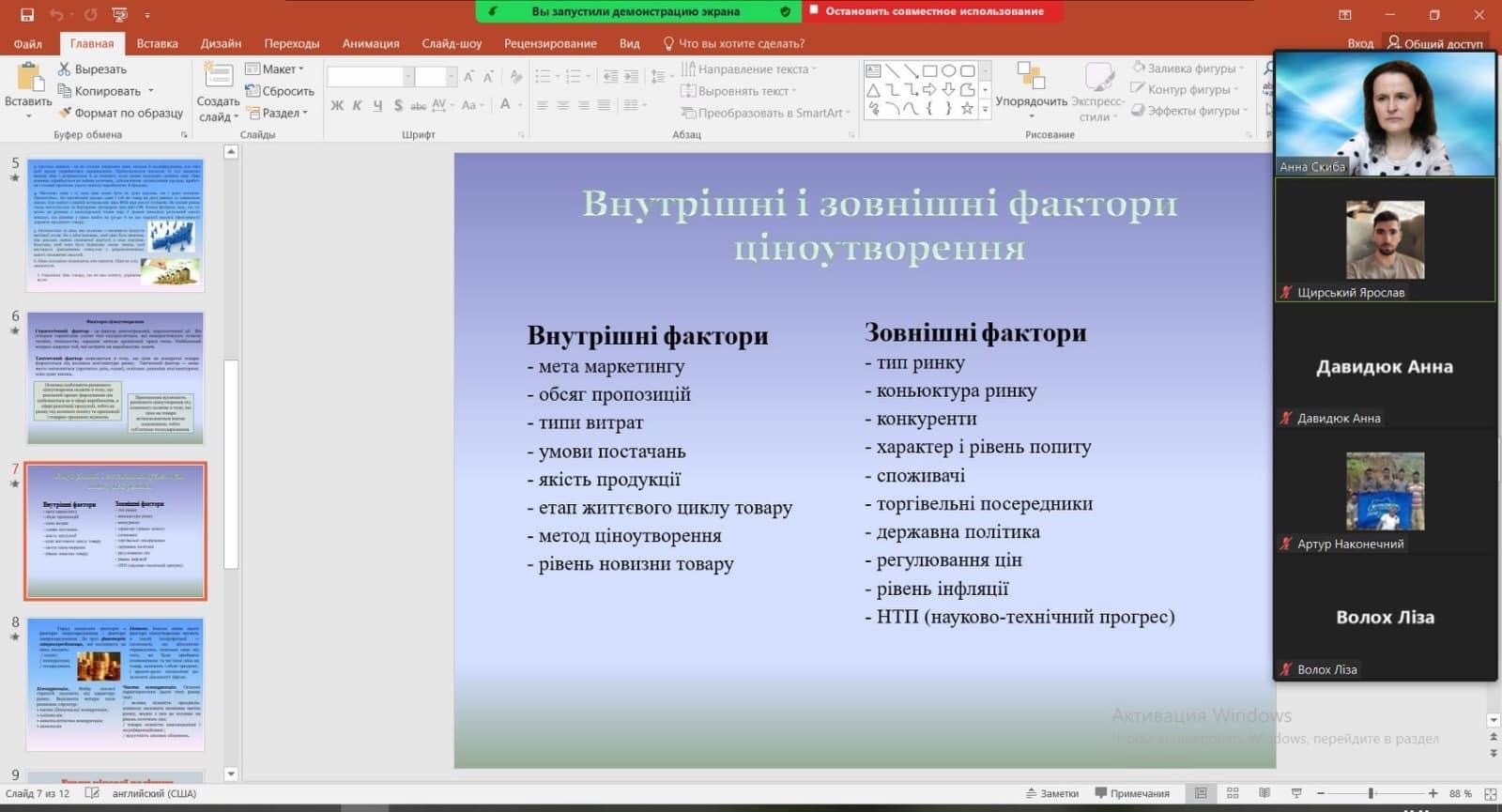The width and height of the screenshot is (1502, 812).
Task: Click the Create Slide (Создать слайд) icon
Action: [218, 77]
